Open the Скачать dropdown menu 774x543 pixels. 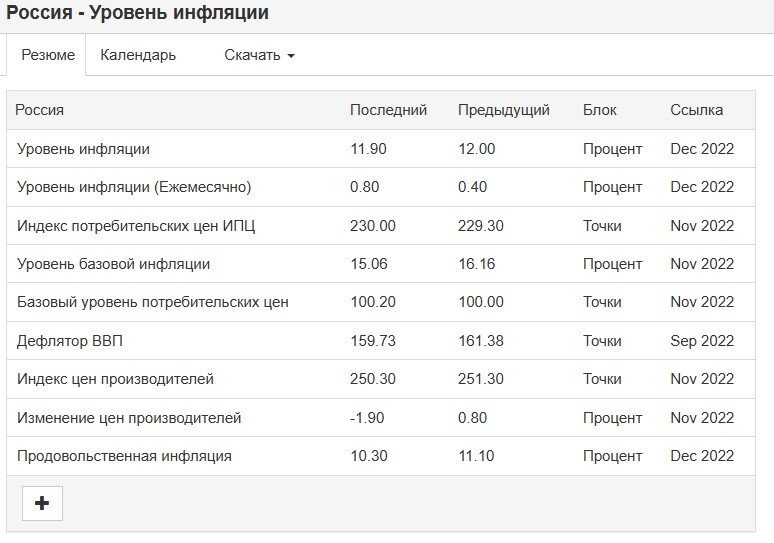coord(260,55)
